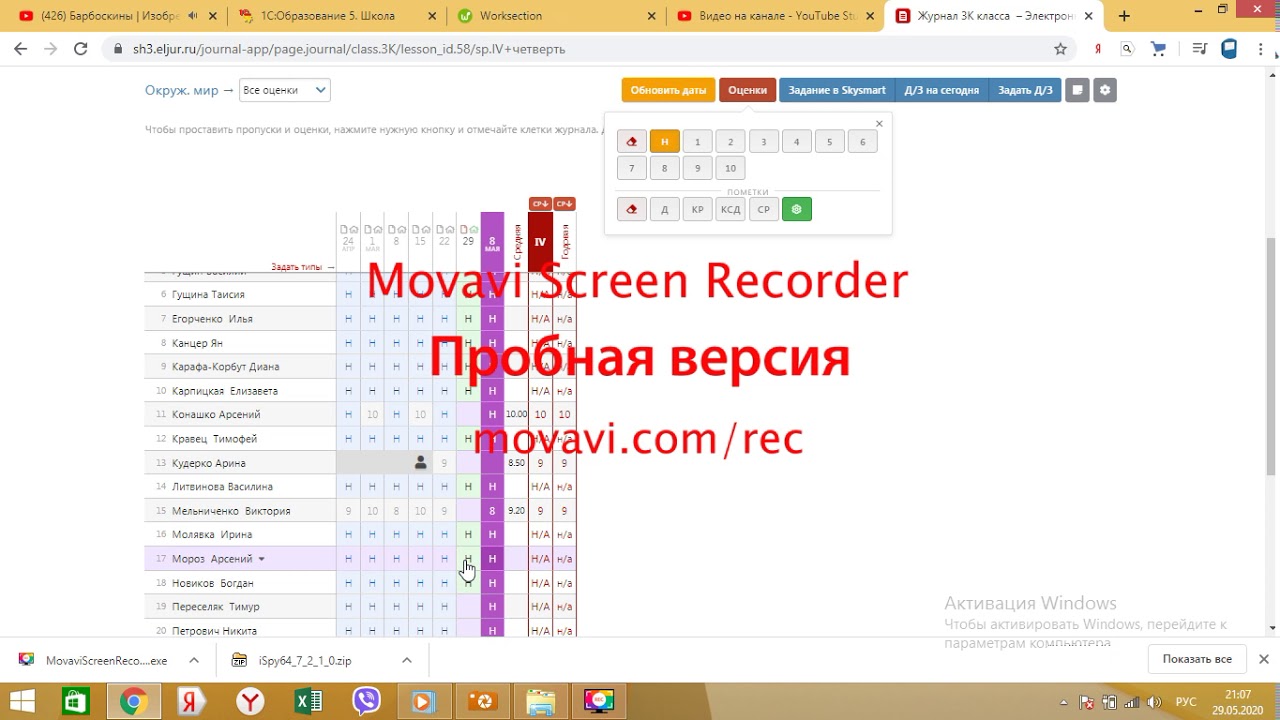Switch to 1С:Образование 5. Школа tab

[x=335, y=16]
